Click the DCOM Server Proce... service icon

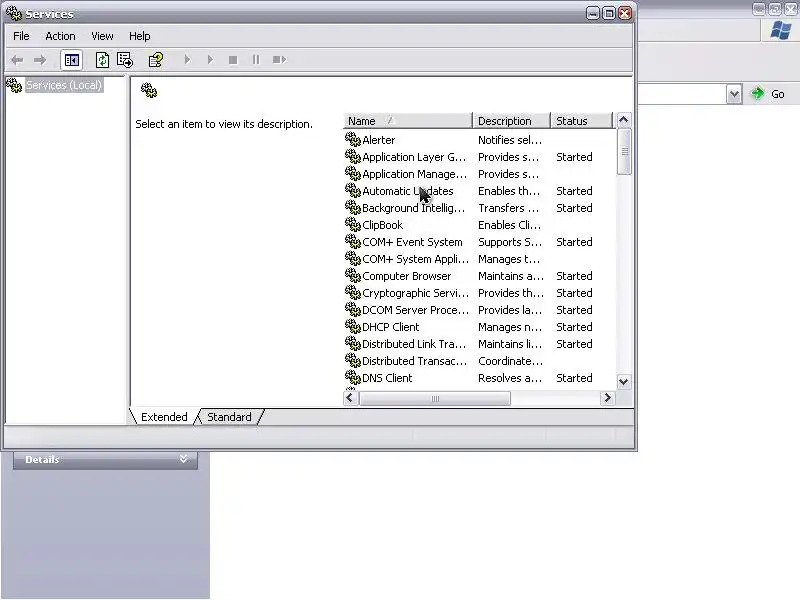click(353, 309)
